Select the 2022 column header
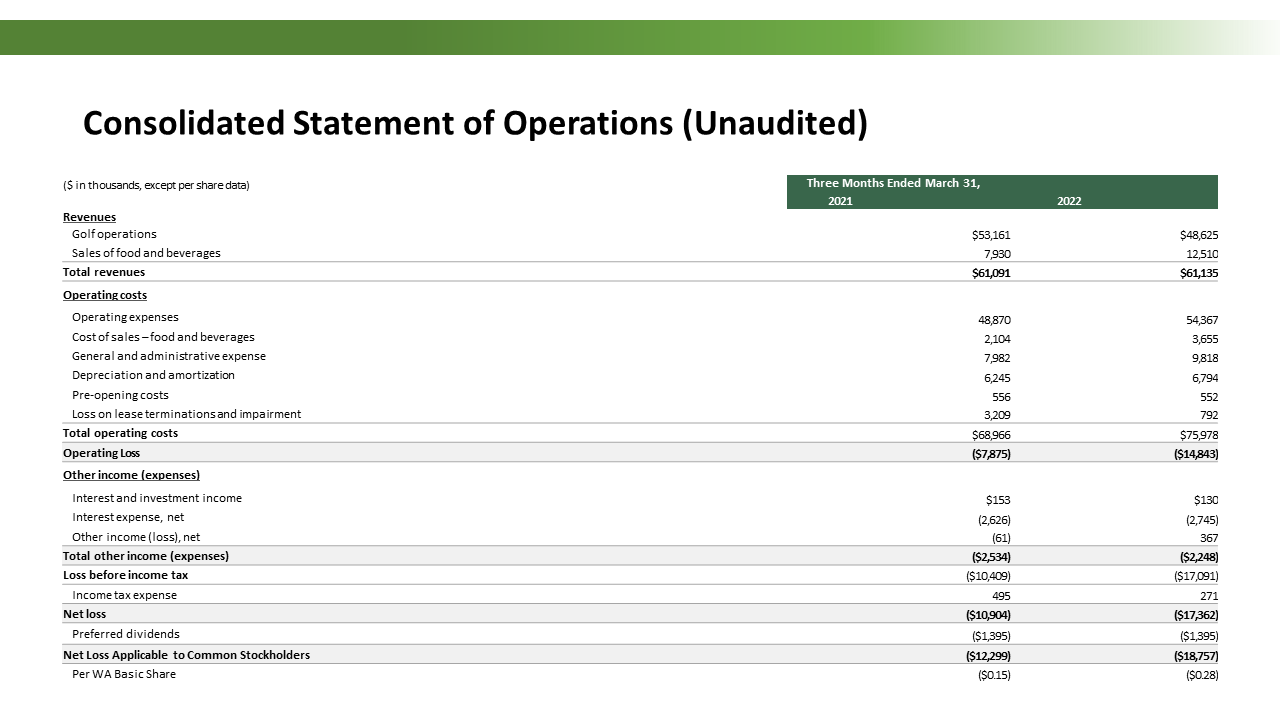 click(1069, 201)
